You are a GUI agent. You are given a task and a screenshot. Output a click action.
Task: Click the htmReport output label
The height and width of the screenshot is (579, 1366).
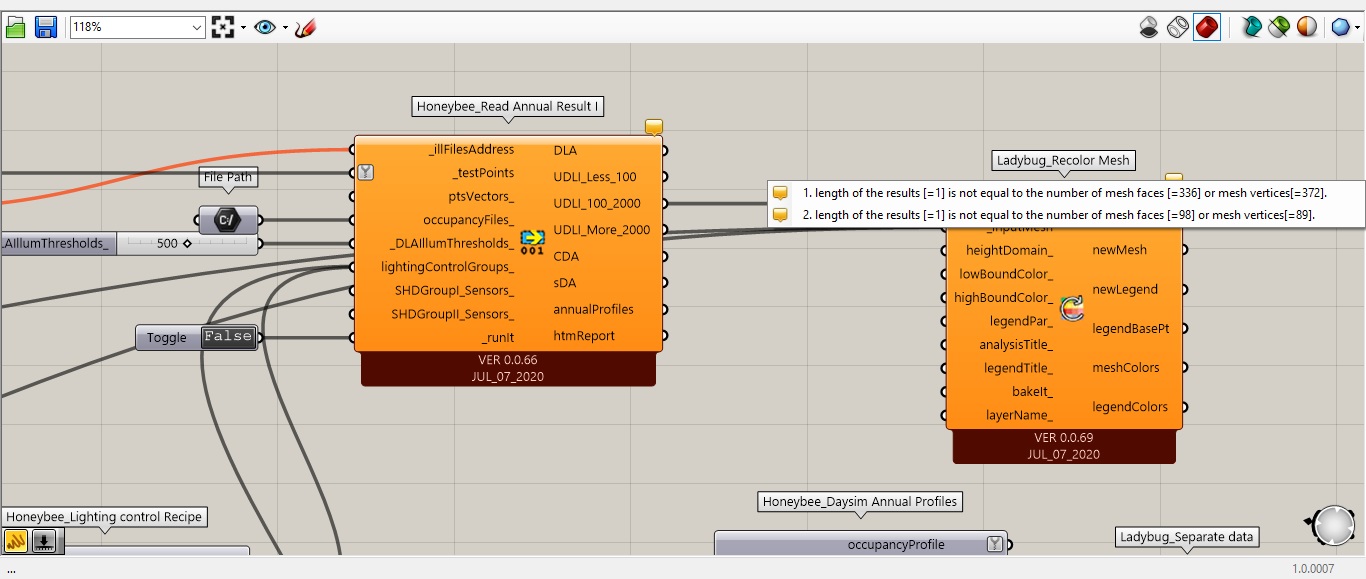[584, 336]
